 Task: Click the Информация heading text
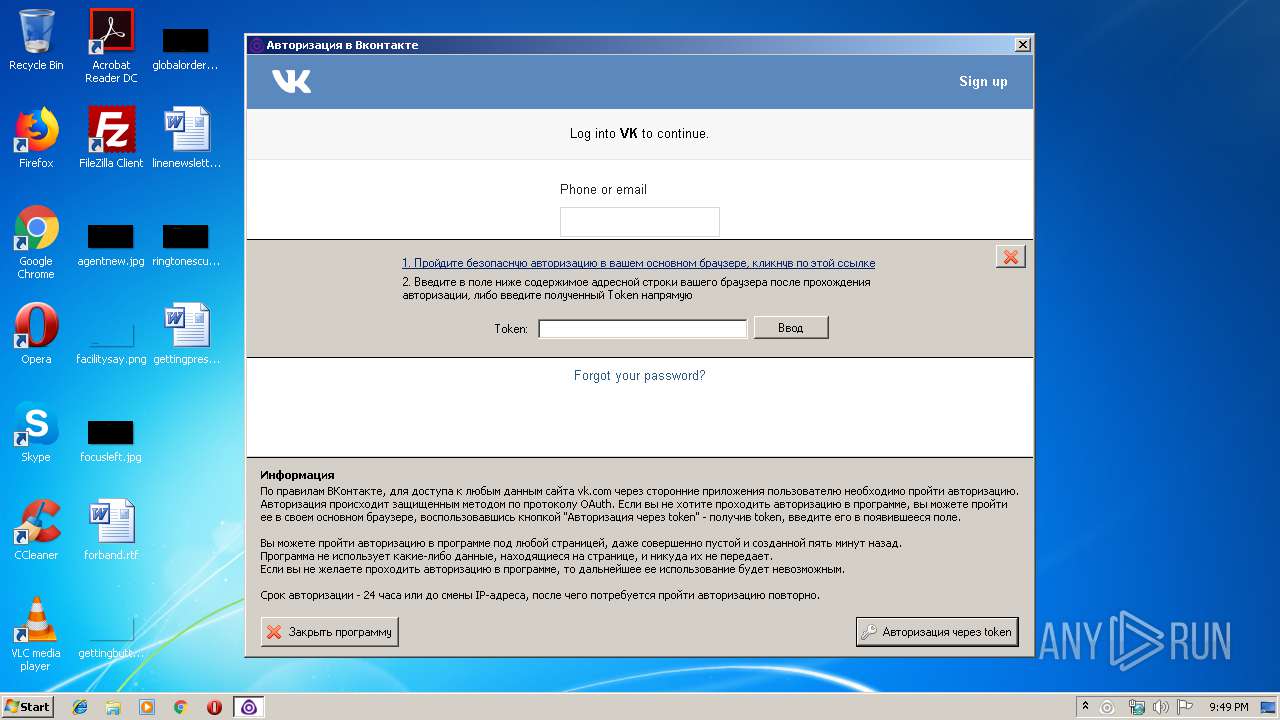click(x=297, y=475)
